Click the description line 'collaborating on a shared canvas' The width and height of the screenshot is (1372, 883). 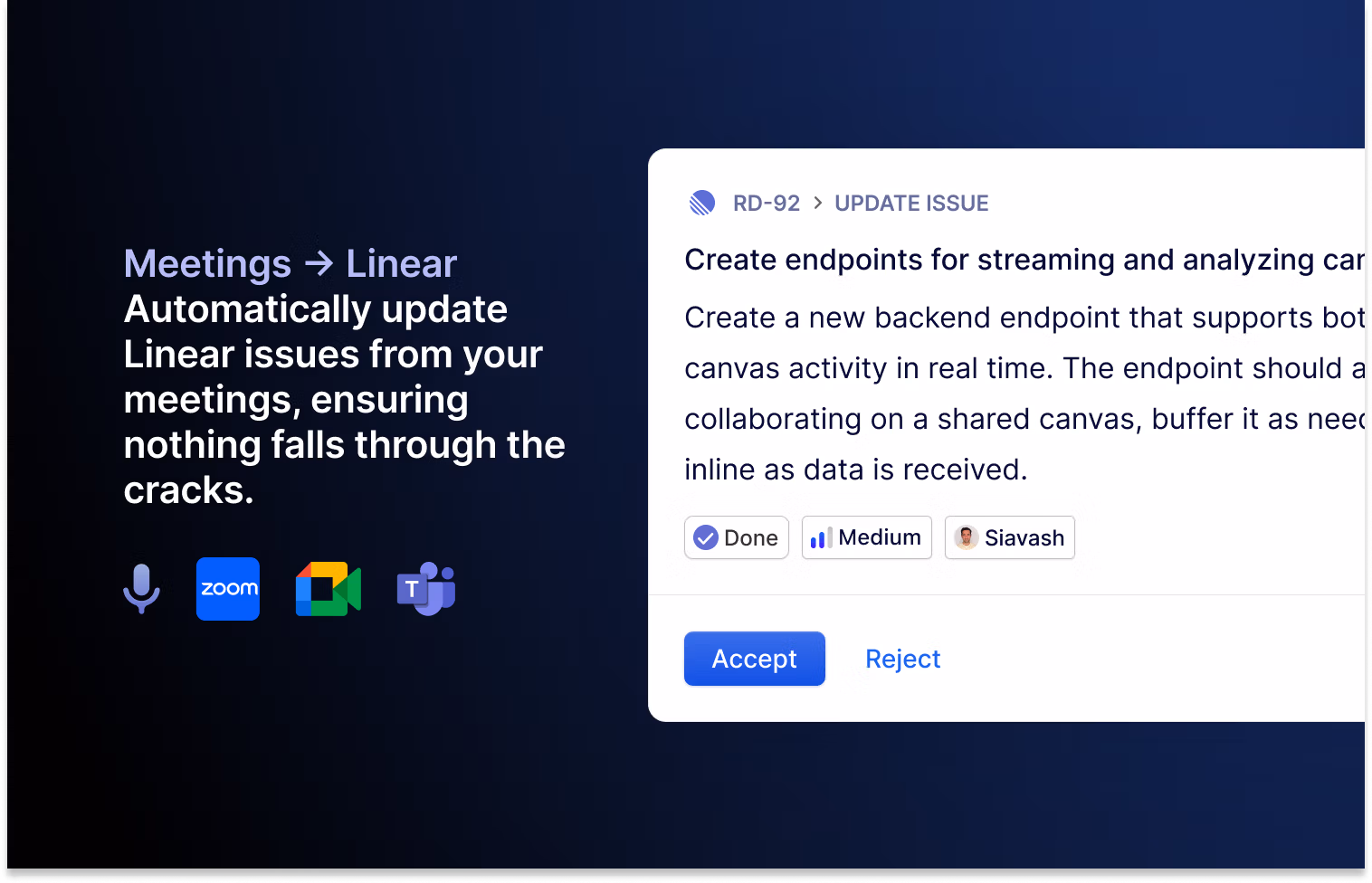click(x=1024, y=419)
